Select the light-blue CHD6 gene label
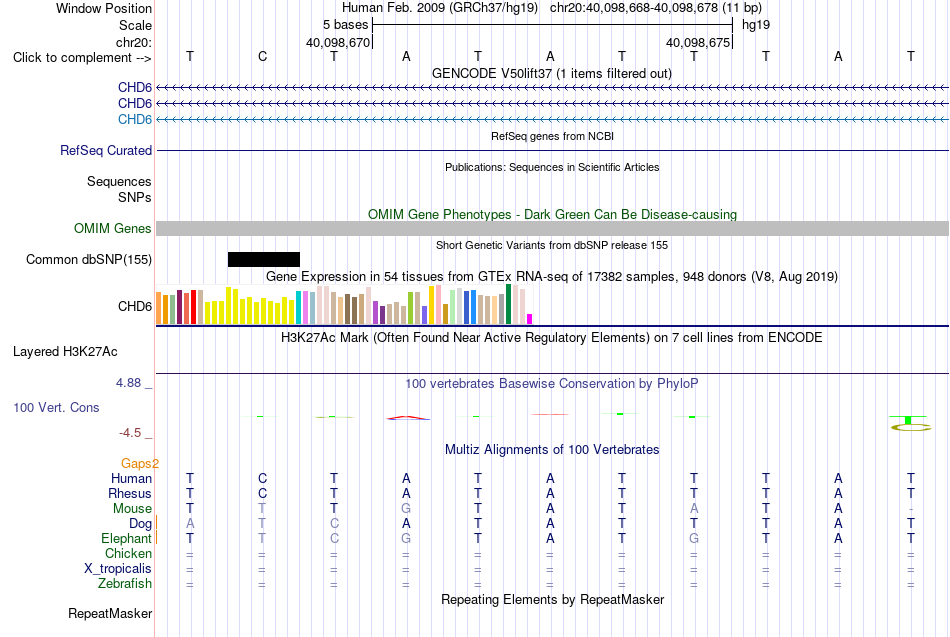 (135, 119)
